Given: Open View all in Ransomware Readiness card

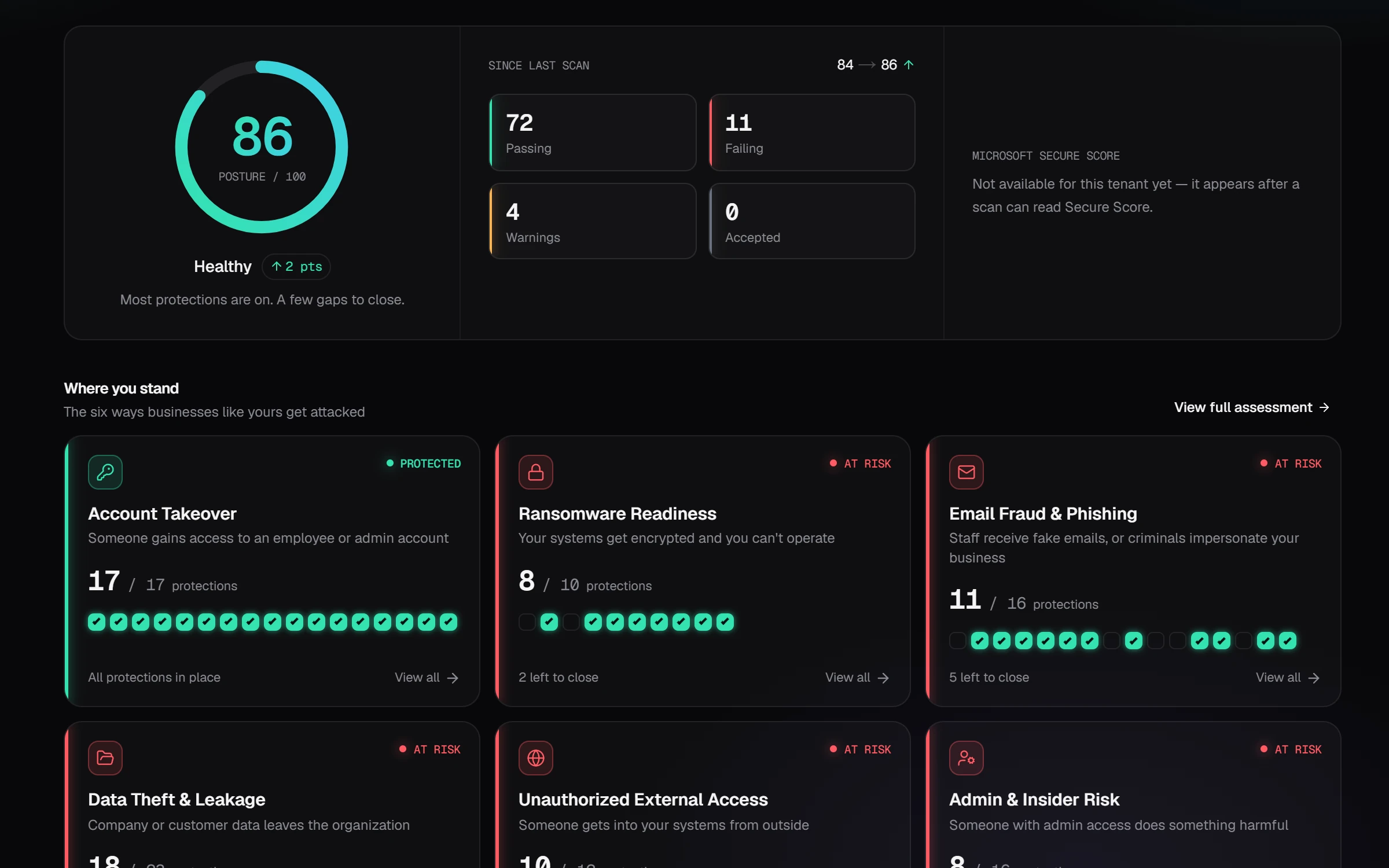Looking at the screenshot, I should point(857,678).
